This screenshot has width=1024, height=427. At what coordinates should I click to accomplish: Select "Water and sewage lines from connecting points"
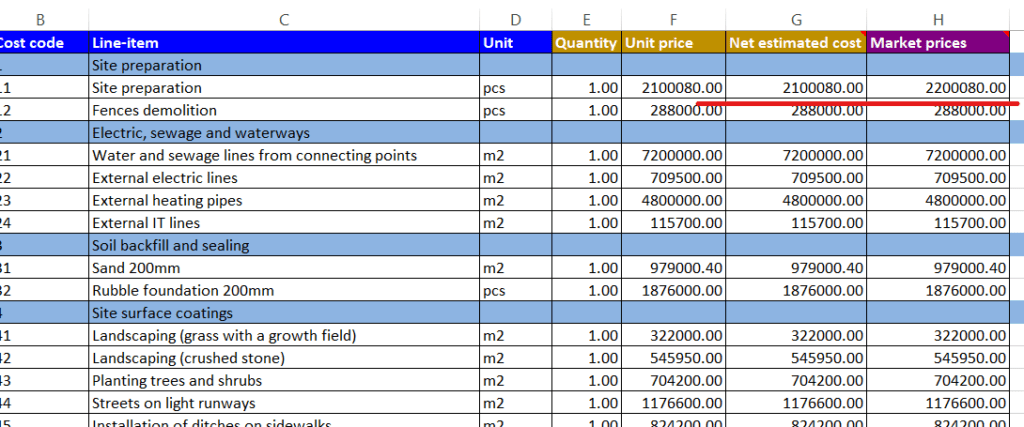click(283, 155)
